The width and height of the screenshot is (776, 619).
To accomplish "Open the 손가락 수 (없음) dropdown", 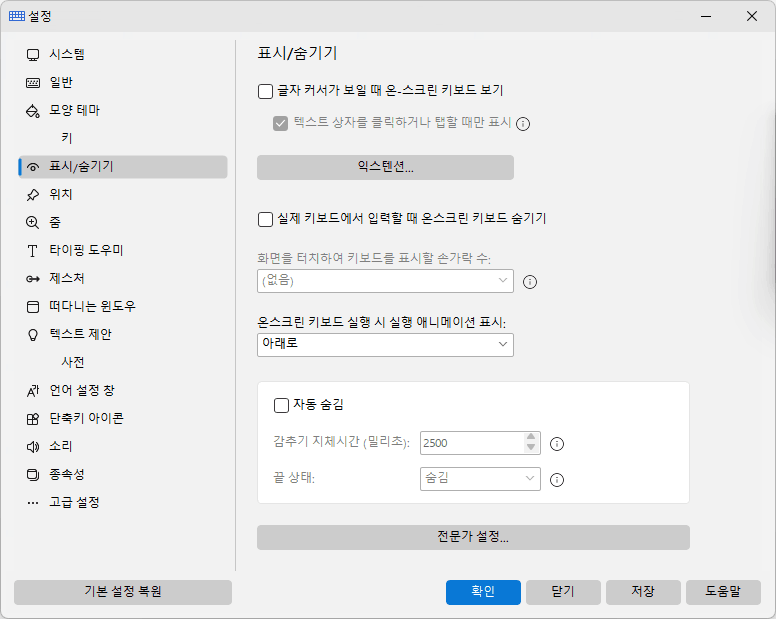I will coord(385,281).
